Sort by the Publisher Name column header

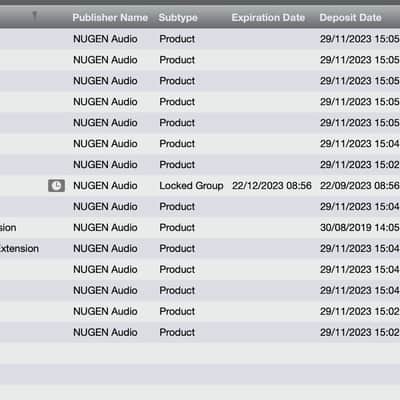[x=110, y=18]
